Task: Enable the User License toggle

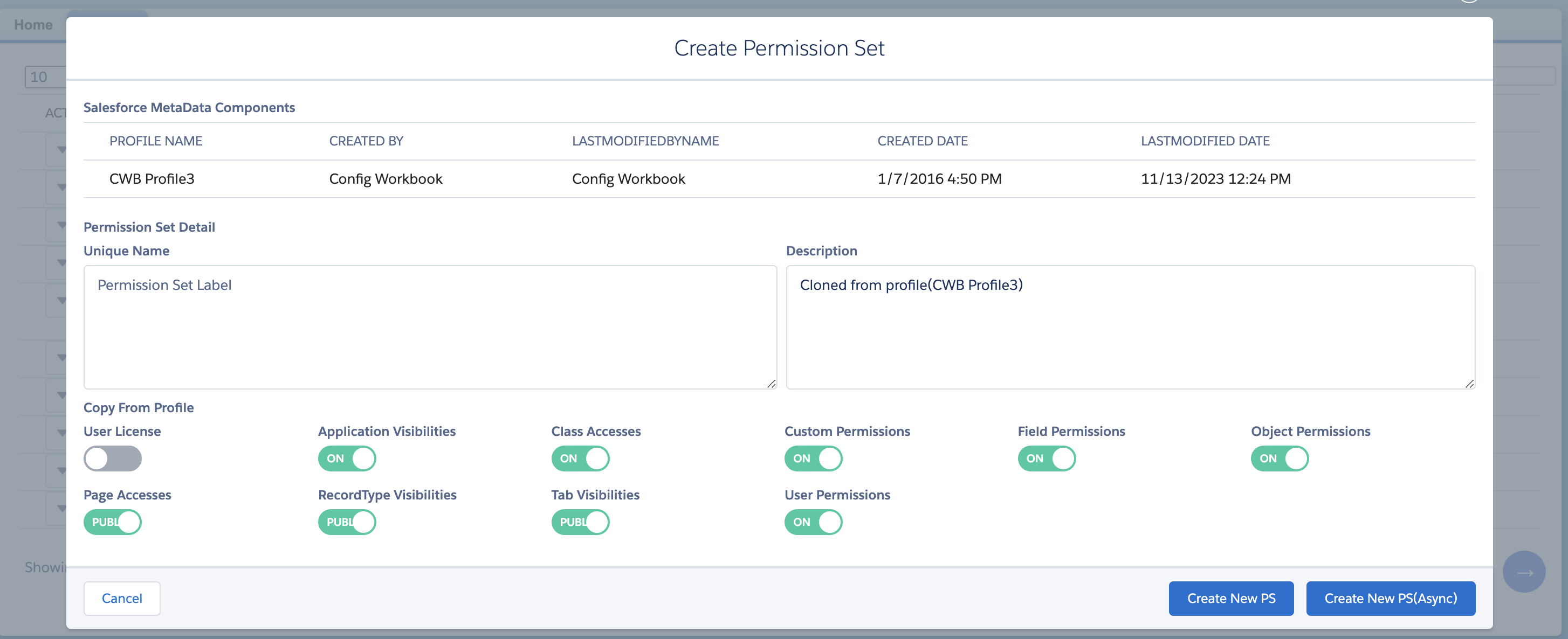Action: tap(113, 458)
